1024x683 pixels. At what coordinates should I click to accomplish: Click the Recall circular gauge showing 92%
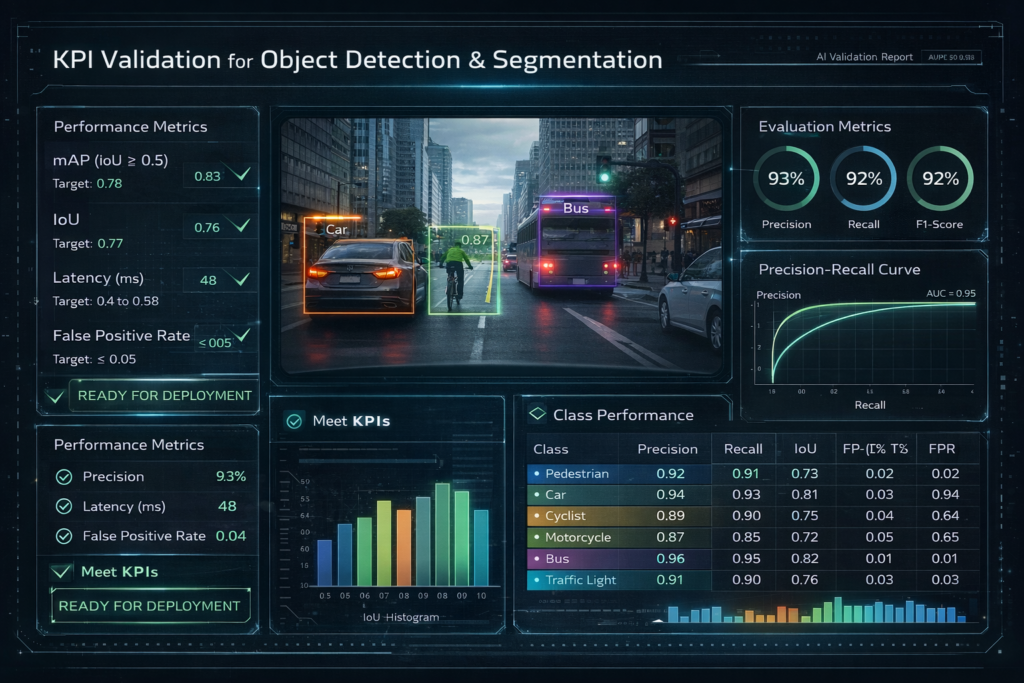[863, 179]
